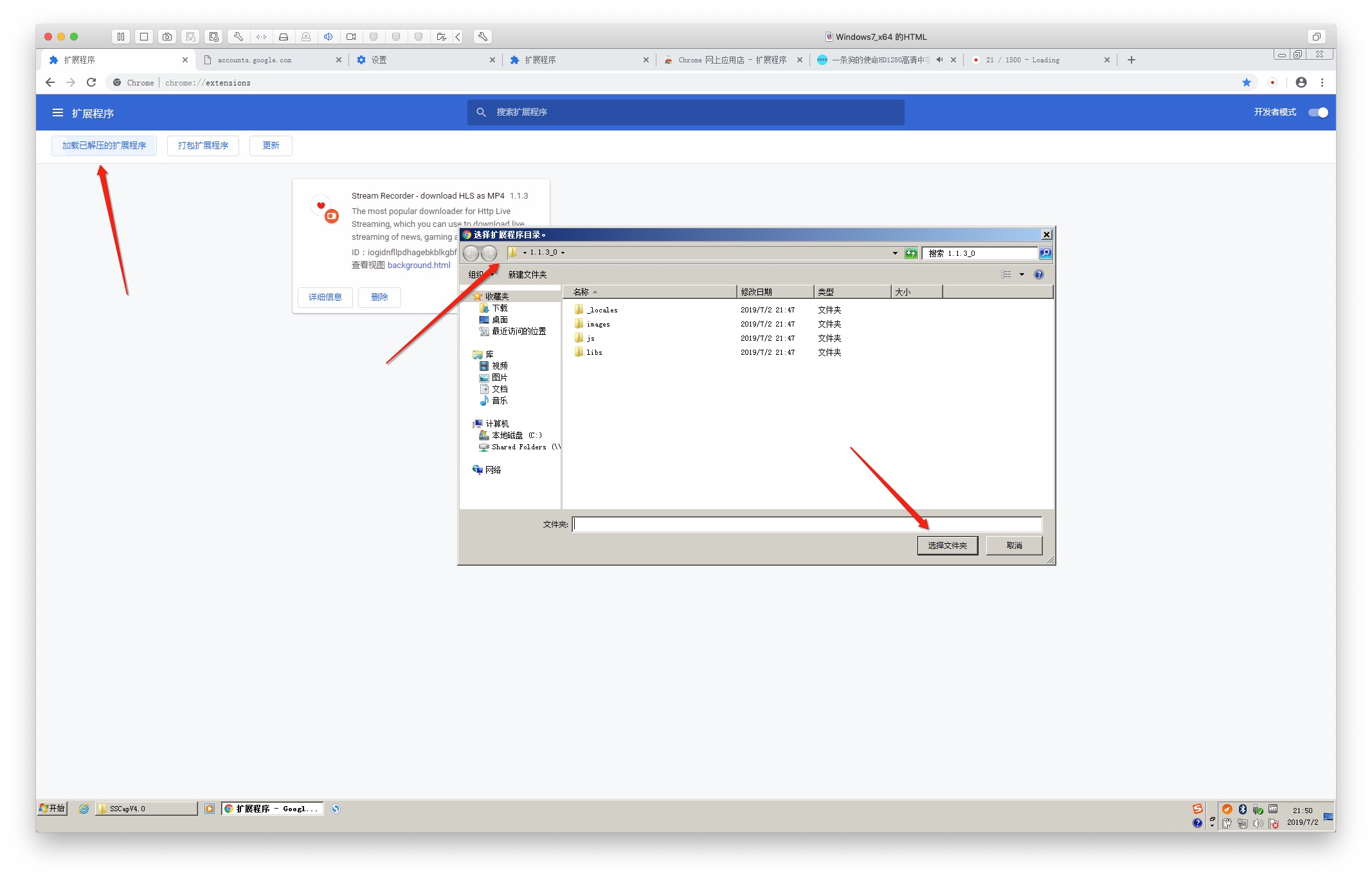Open the background.html view link

(419, 265)
